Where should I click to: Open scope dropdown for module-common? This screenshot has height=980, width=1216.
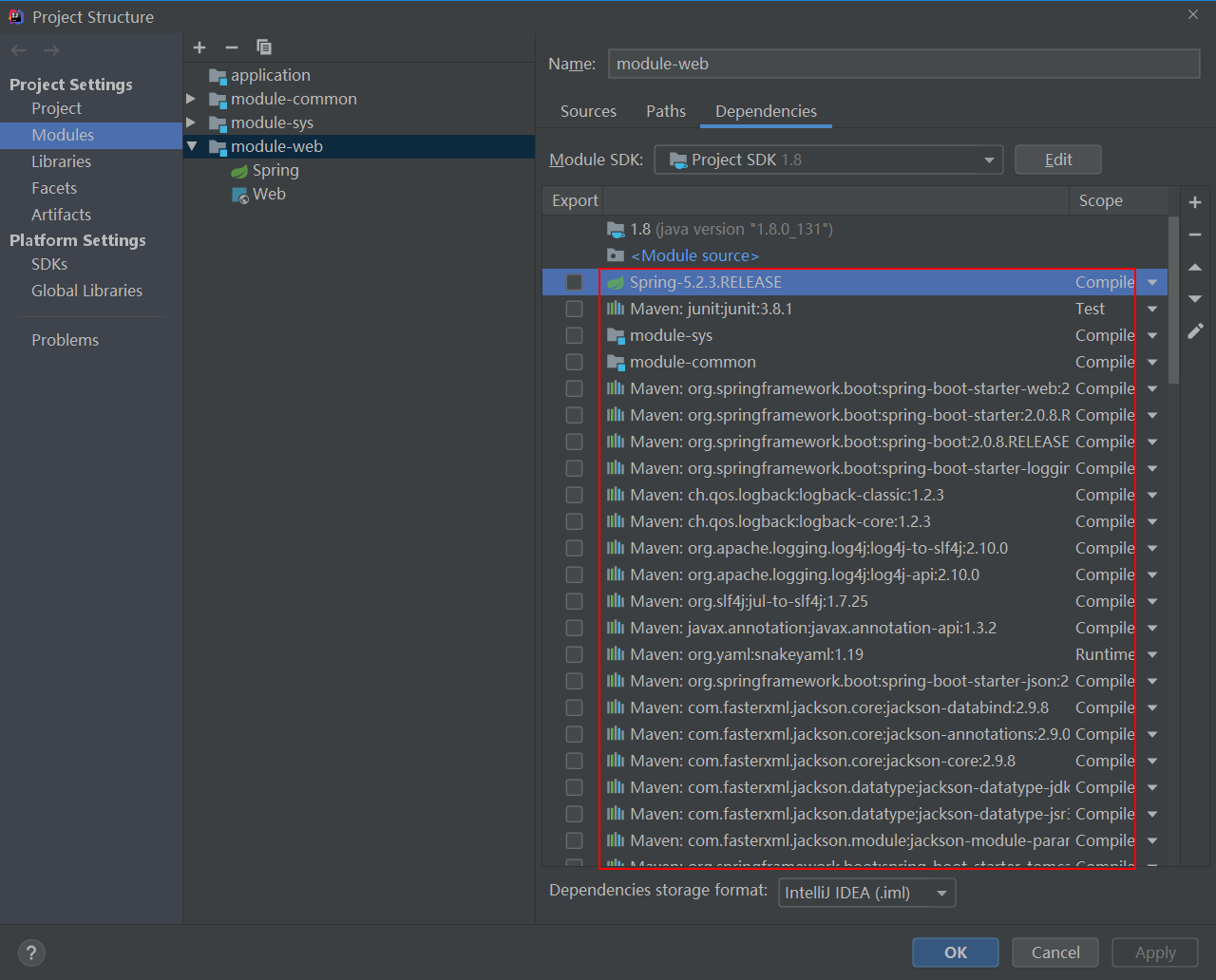[1152, 362]
